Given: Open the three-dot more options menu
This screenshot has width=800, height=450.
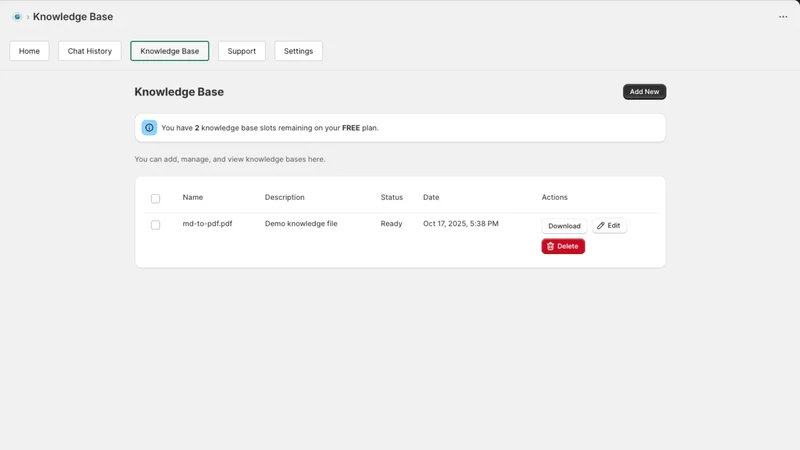Looking at the screenshot, I should point(783,17).
